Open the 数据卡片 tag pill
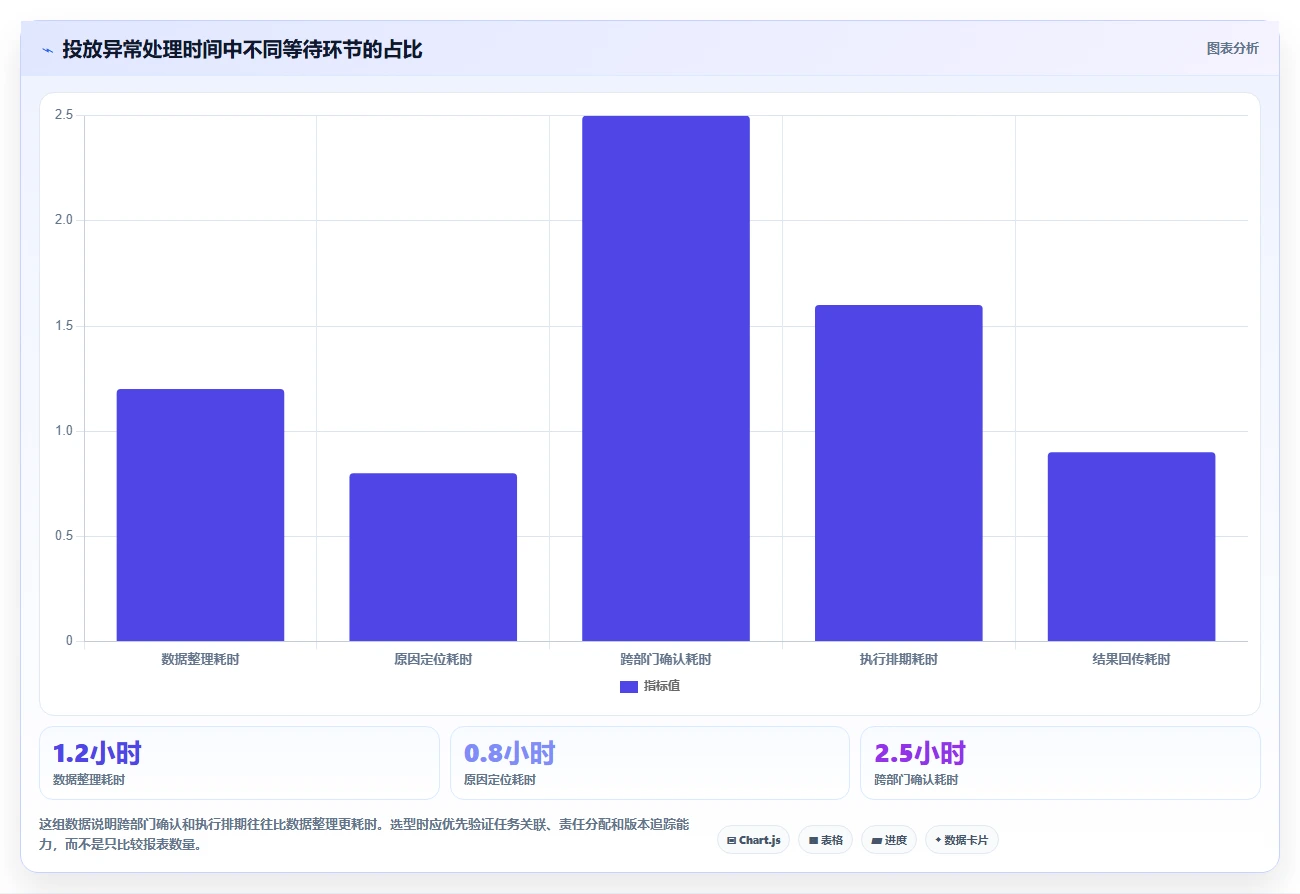1300x894 pixels. tap(961, 840)
